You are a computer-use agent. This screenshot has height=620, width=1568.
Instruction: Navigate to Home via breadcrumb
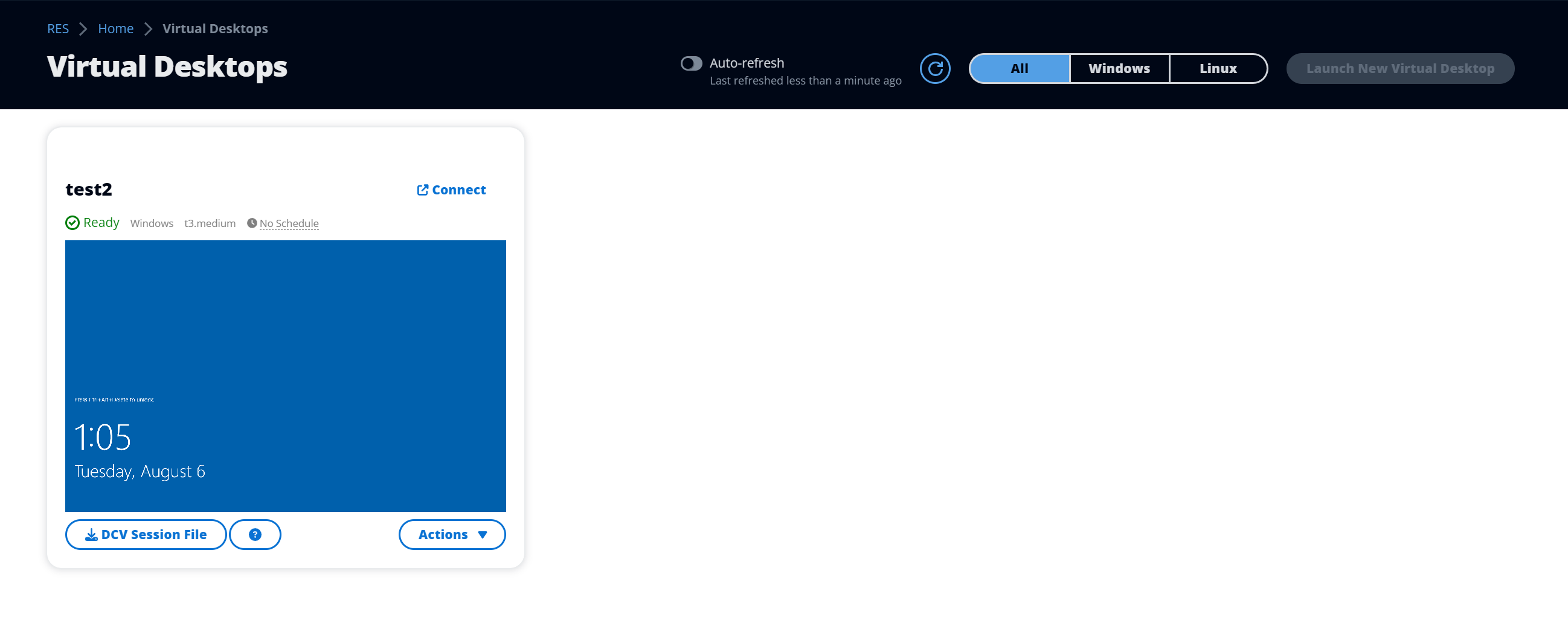(x=115, y=28)
